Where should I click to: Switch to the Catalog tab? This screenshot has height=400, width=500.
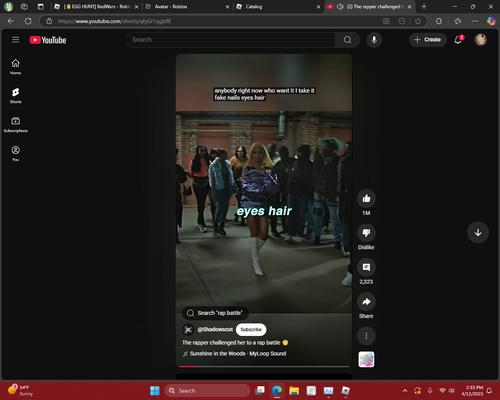[277, 7]
